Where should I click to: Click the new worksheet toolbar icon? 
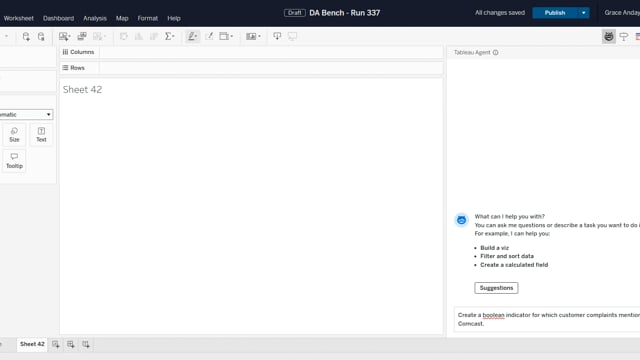(63, 36)
